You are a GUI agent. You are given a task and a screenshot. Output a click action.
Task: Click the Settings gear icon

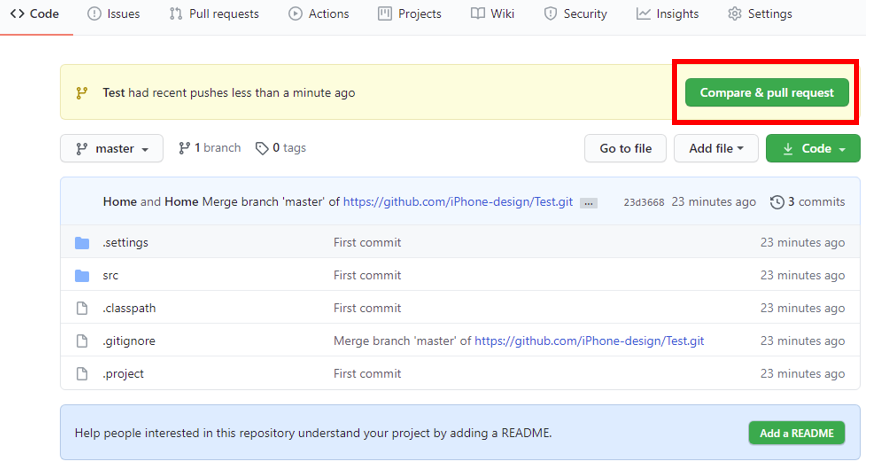point(734,14)
